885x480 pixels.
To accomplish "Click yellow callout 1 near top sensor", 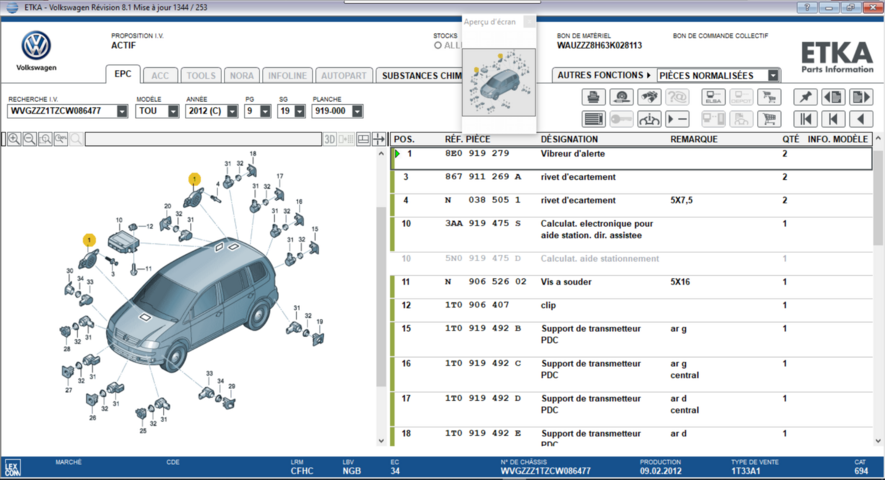I will pos(194,180).
